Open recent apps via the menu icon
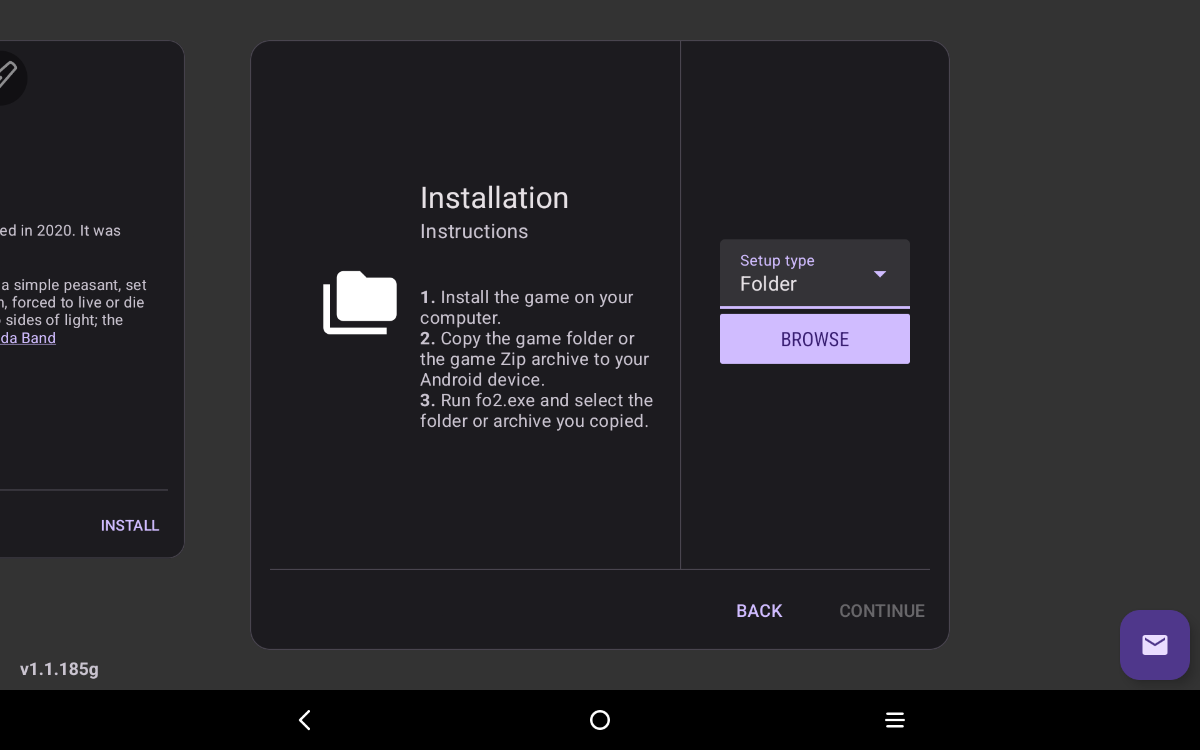Image resolution: width=1200 pixels, height=750 pixels. [895, 720]
